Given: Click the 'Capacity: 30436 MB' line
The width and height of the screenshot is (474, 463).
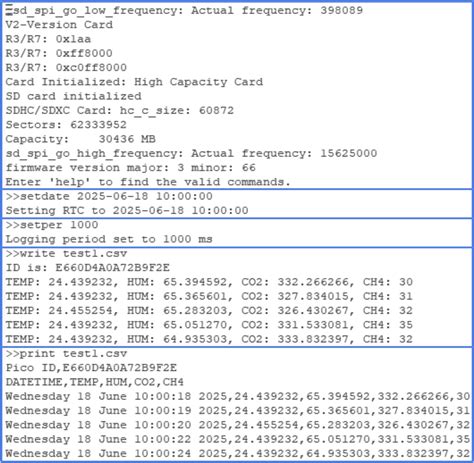Looking at the screenshot, I should 81,139.
